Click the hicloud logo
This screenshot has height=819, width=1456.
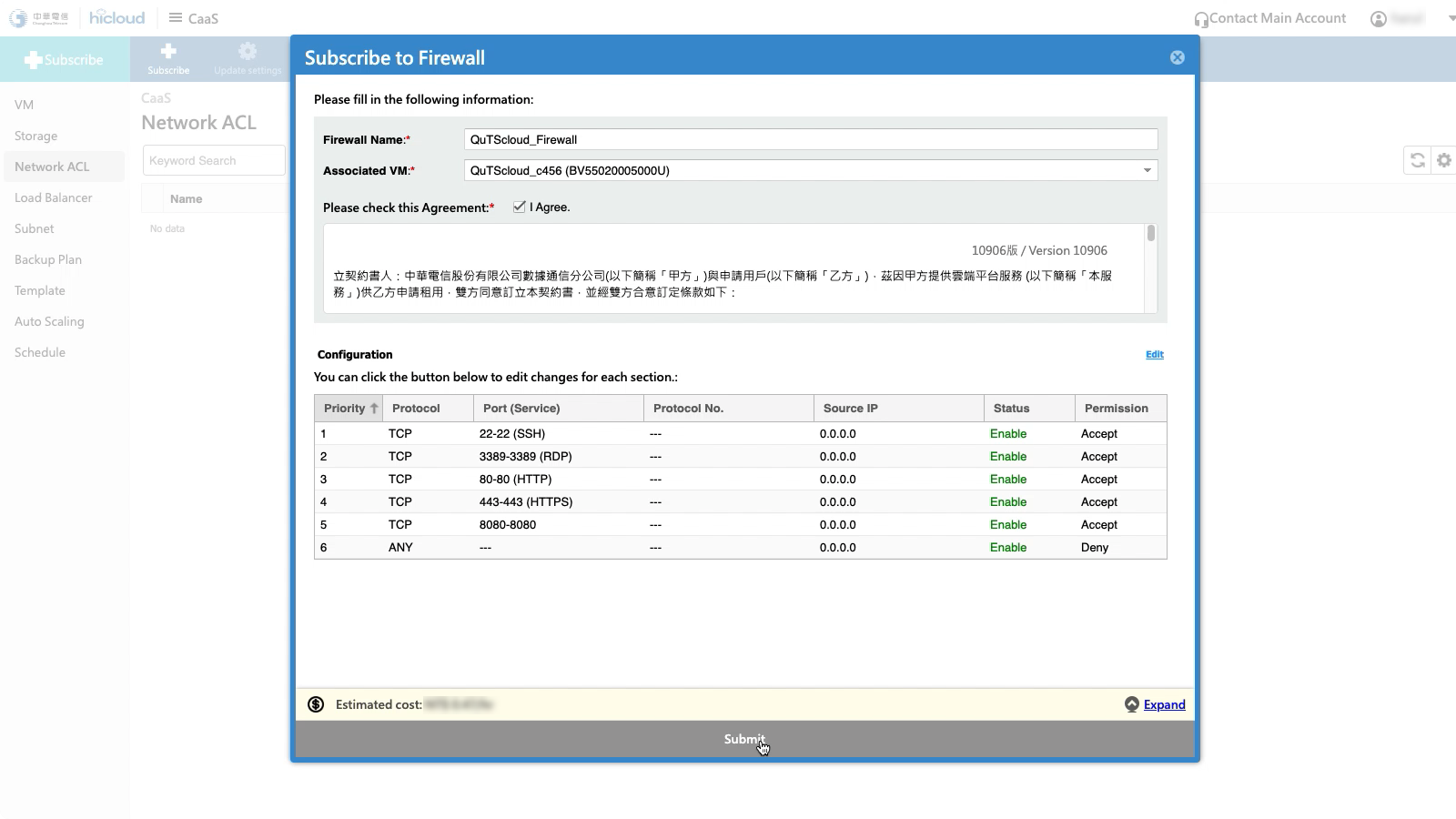pos(116,18)
